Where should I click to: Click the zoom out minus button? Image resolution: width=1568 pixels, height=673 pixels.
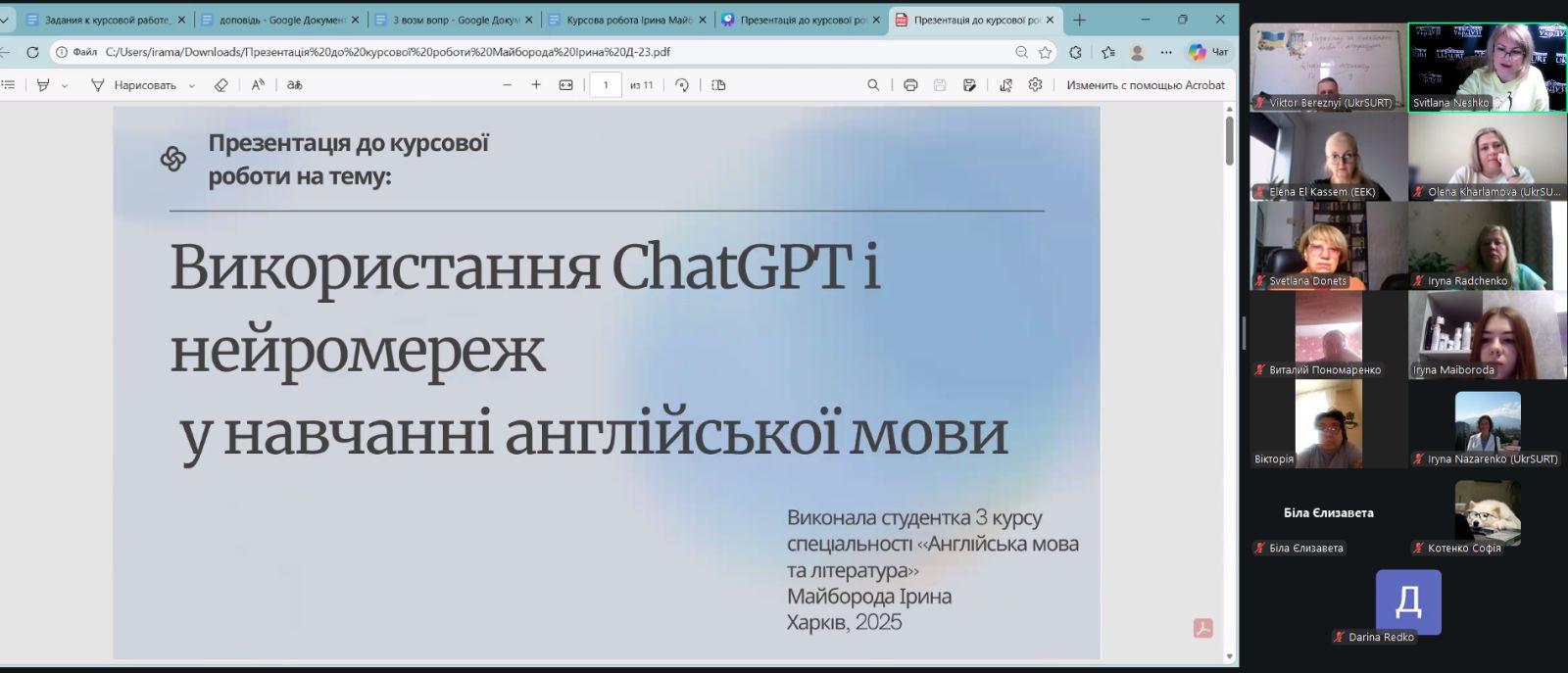pos(507,85)
